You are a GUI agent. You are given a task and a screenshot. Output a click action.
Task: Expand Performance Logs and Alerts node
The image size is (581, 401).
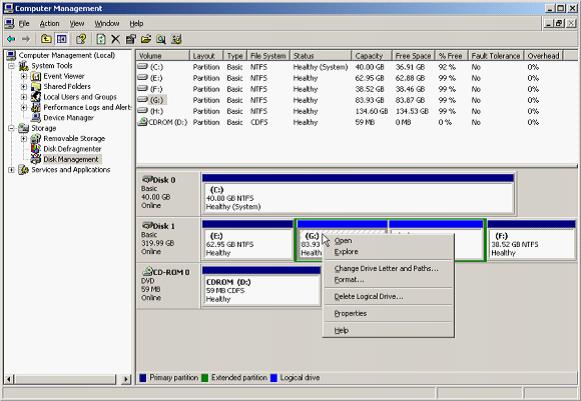coord(24,107)
